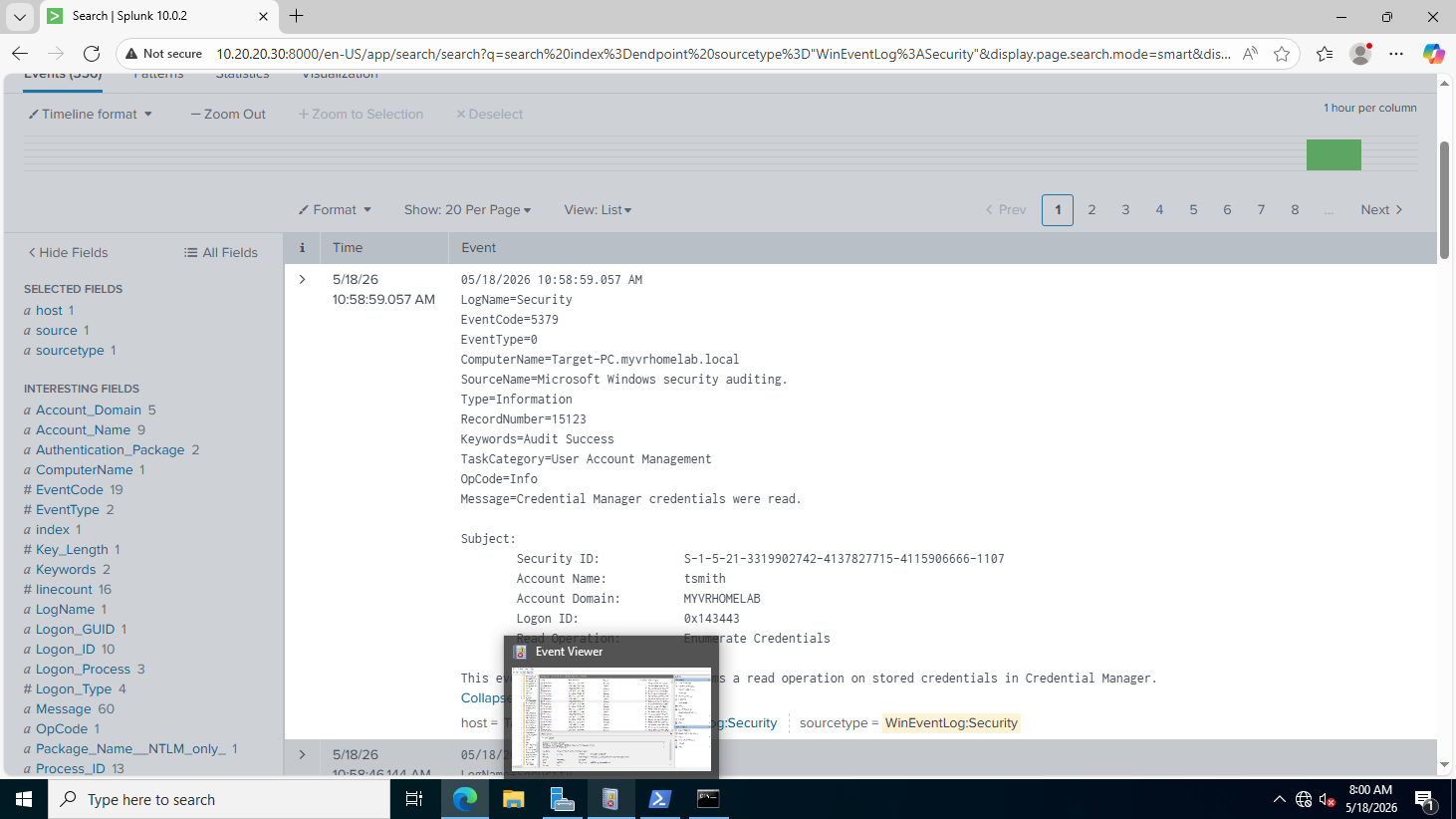Go to results page 3
The image size is (1456, 819).
(1125, 209)
